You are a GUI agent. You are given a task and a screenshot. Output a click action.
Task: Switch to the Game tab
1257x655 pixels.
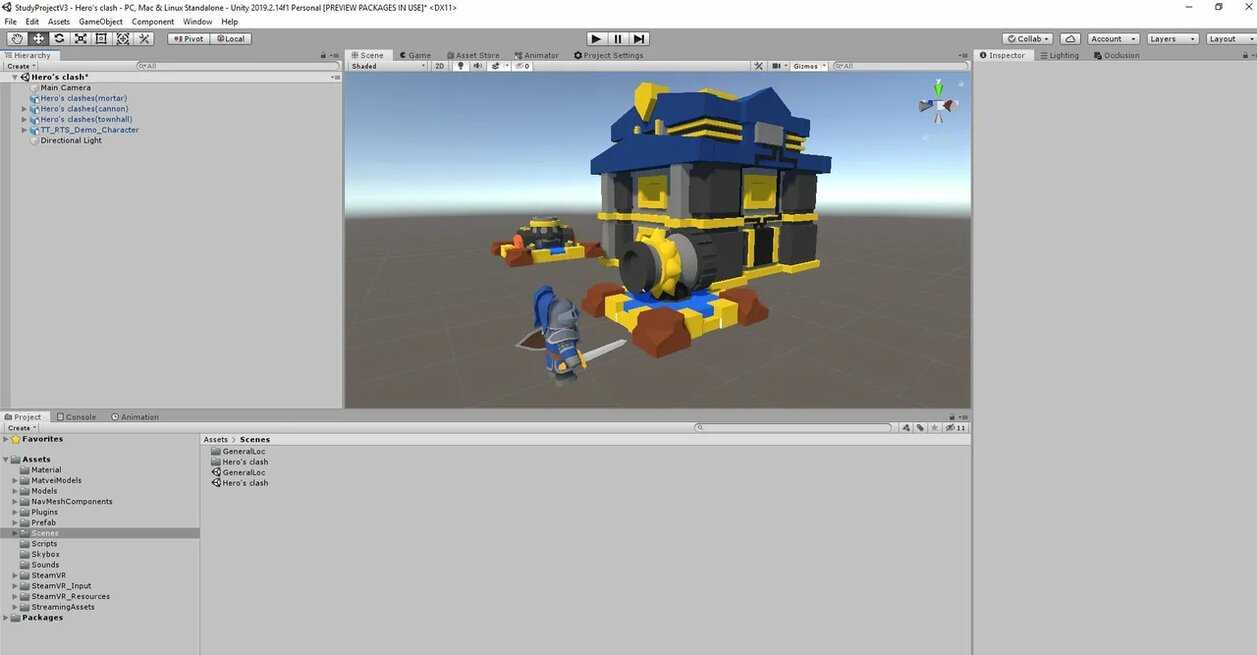415,56
